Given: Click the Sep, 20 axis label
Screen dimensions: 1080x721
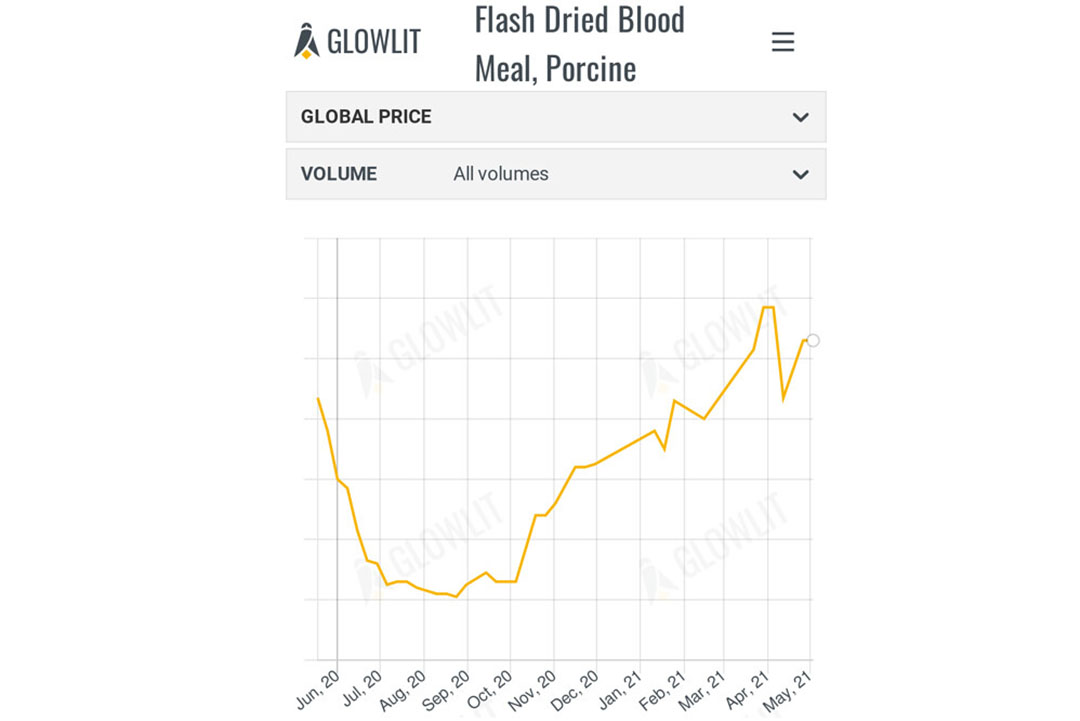Looking at the screenshot, I should tap(446, 691).
